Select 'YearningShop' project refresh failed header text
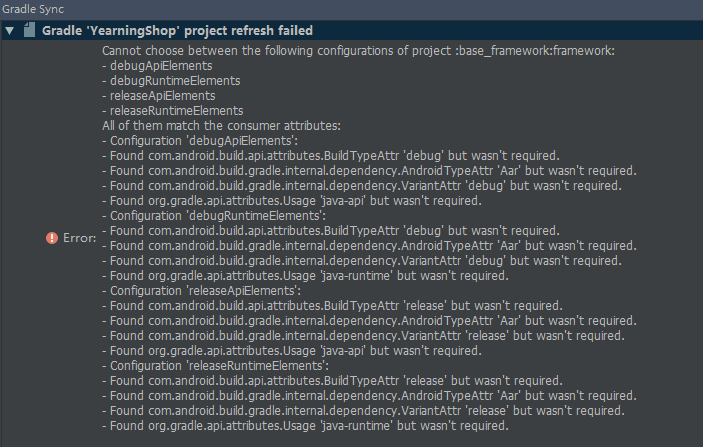Screen dimensions: 703x447 coord(177,31)
